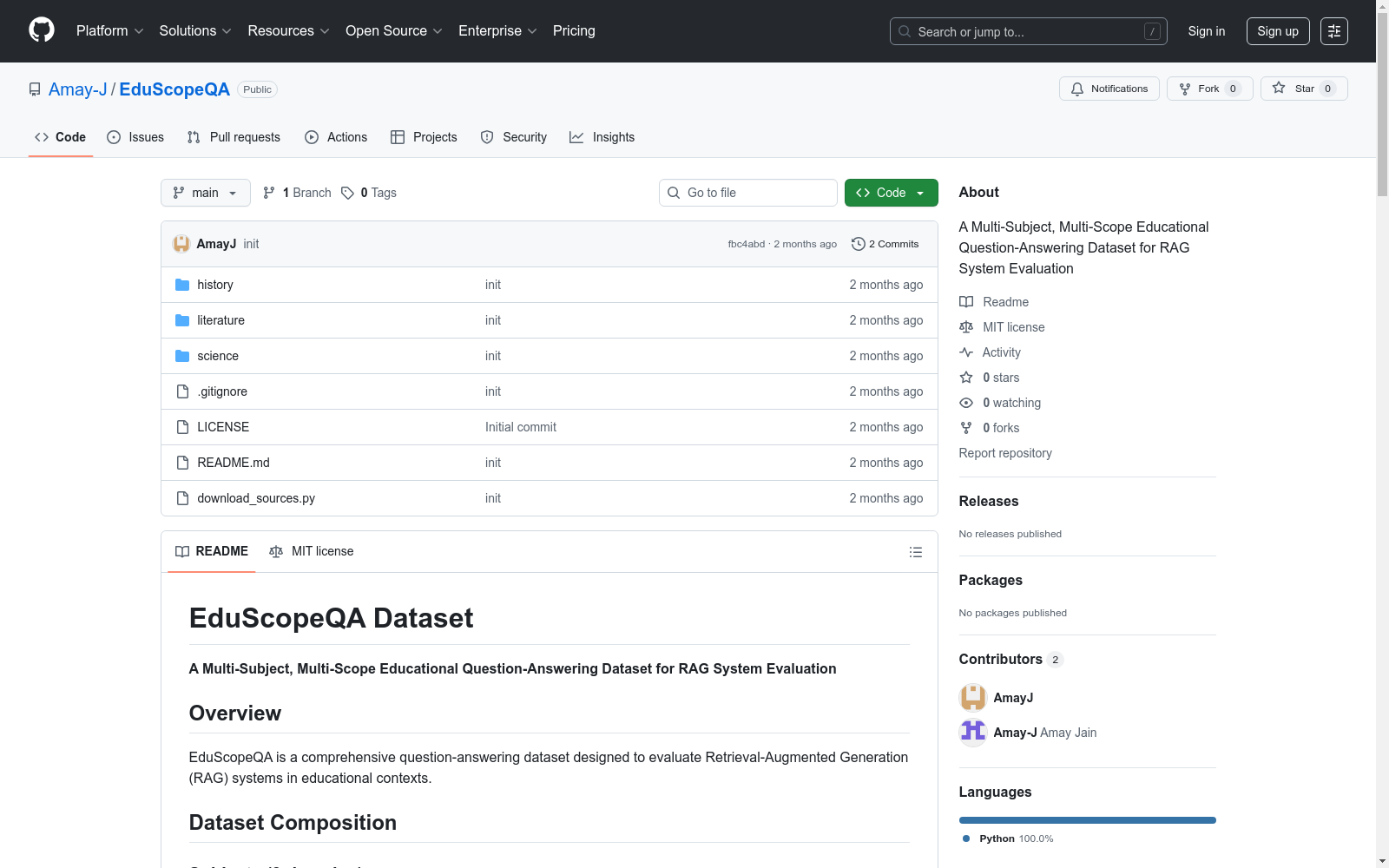The image size is (1389, 868).
Task: Expand the Solutions menu
Action: [x=195, y=31]
